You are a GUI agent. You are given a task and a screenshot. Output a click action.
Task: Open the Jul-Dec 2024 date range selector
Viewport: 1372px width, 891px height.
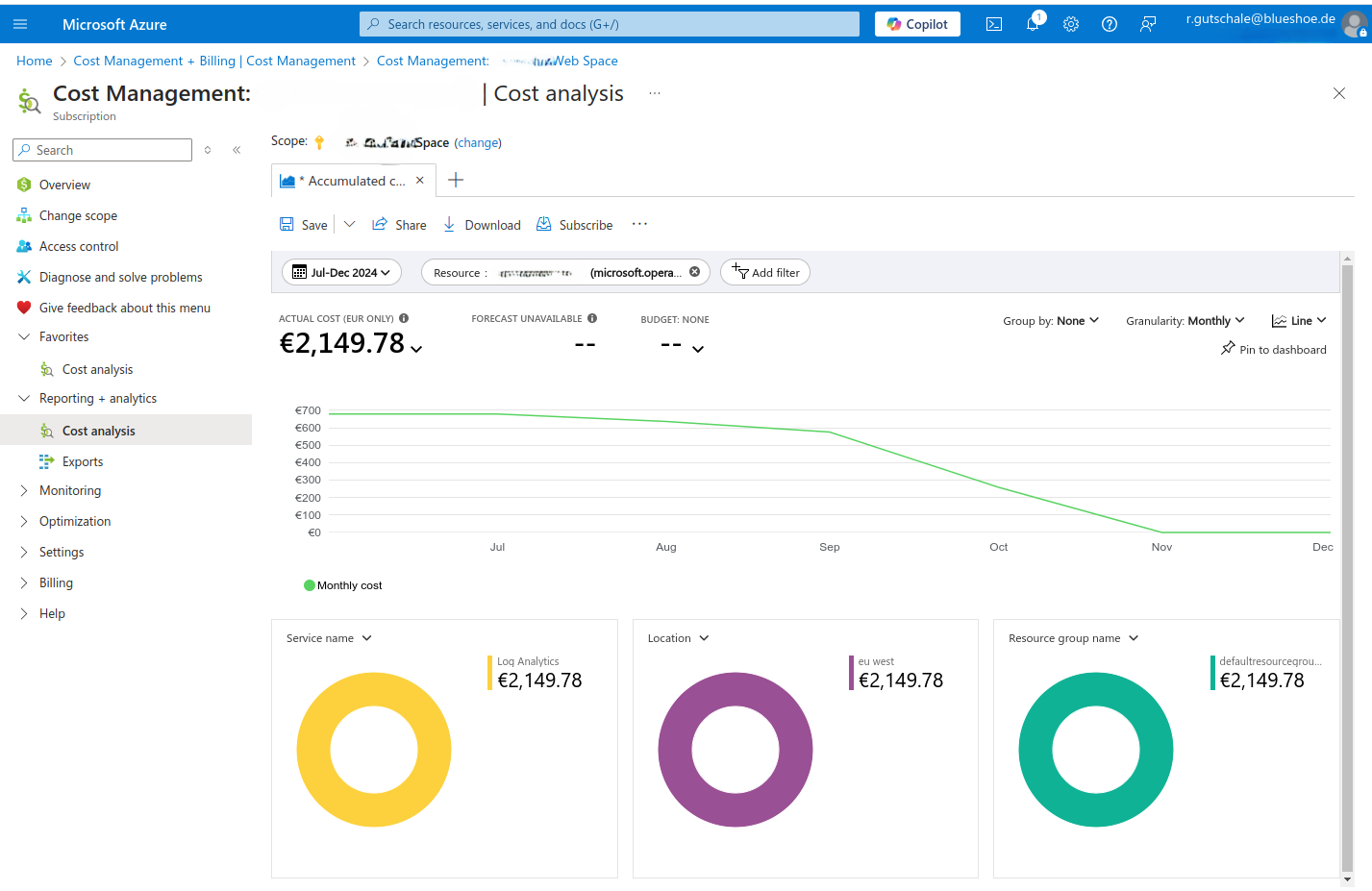tap(341, 272)
